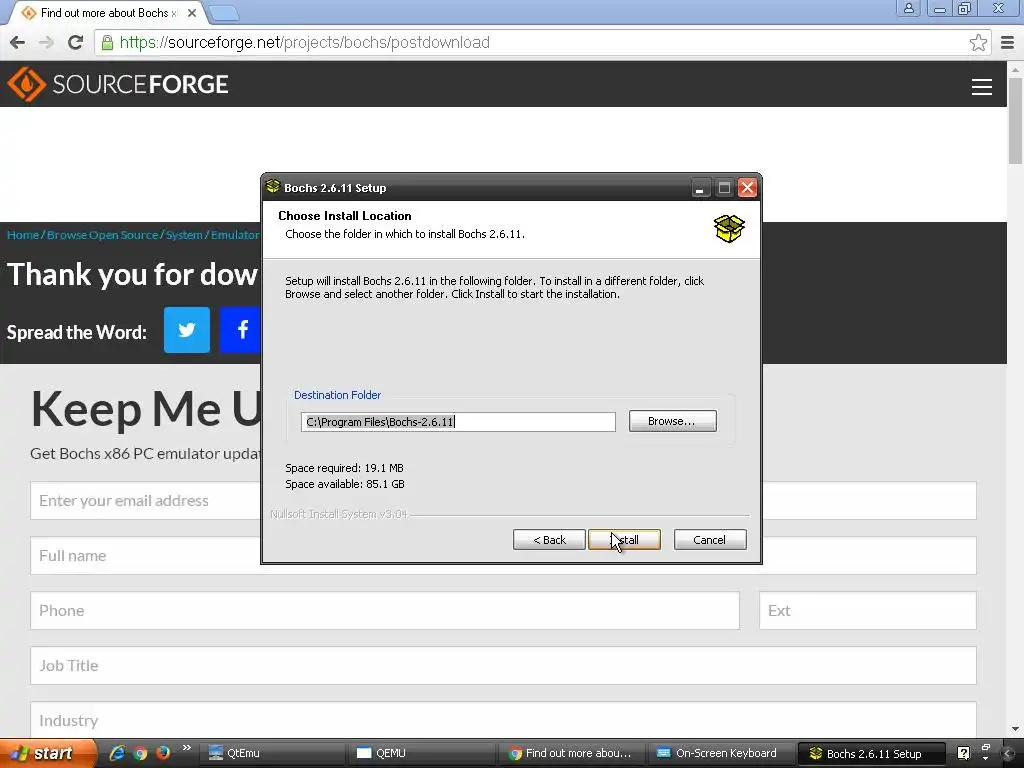This screenshot has height=768, width=1024.
Task: Click the Phone field
Action: [385, 611]
